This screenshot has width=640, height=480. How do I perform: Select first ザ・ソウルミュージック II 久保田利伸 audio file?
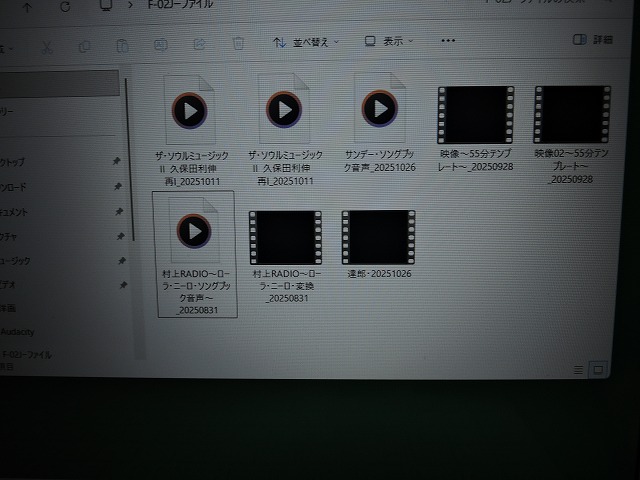[190, 110]
